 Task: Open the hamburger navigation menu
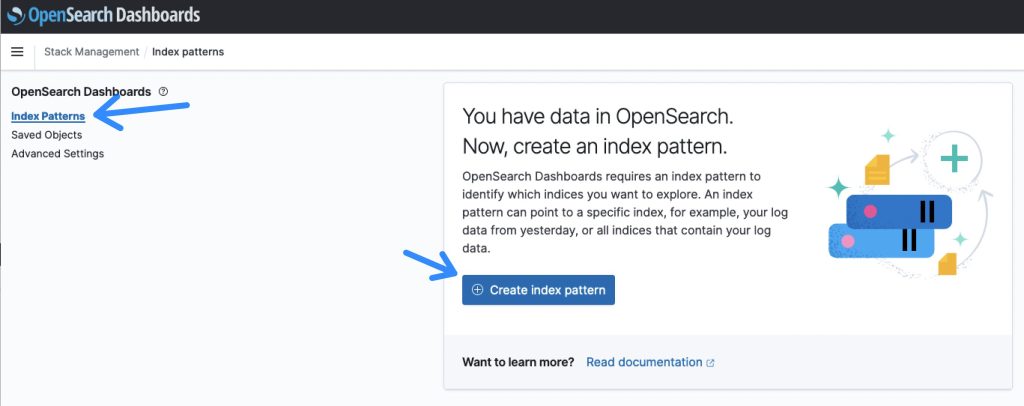(18, 52)
